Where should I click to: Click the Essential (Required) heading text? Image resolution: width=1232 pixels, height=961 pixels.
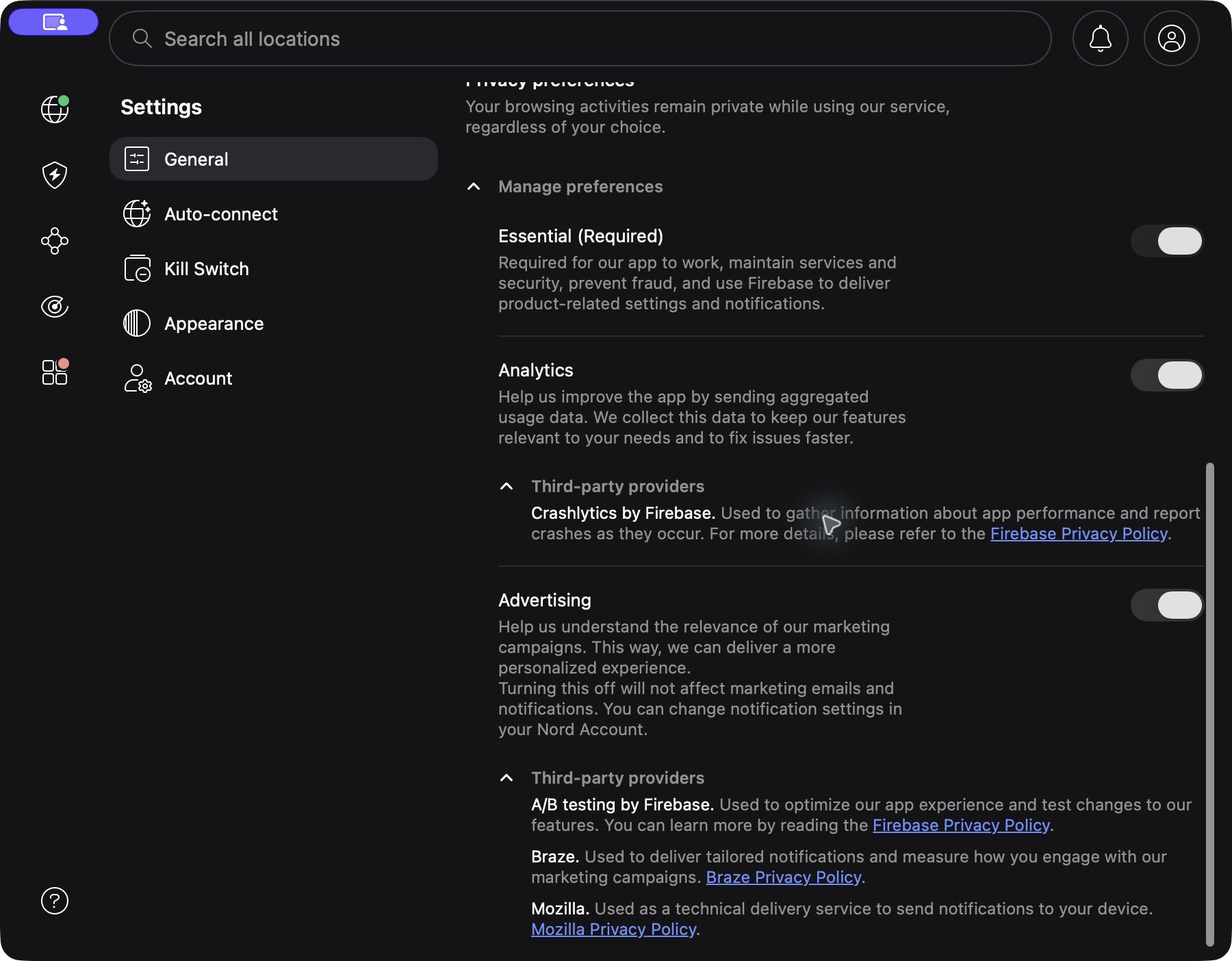[x=581, y=236]
